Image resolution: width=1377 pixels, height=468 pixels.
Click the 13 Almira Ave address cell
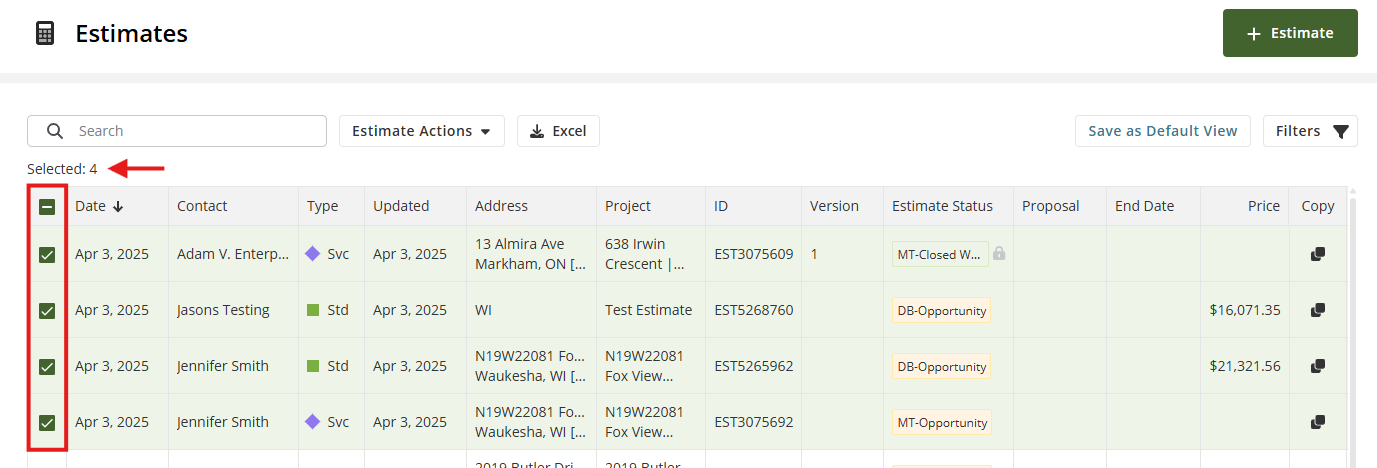530,254
